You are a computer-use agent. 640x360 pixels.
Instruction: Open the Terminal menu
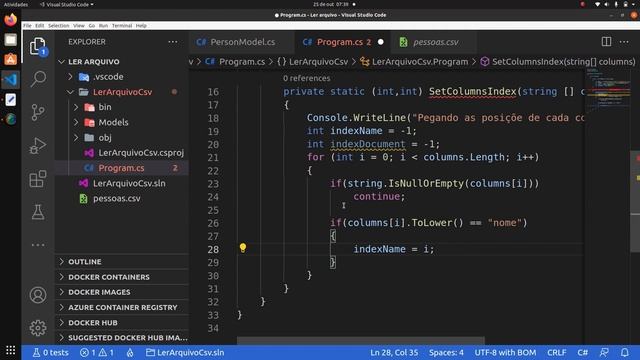122,26
